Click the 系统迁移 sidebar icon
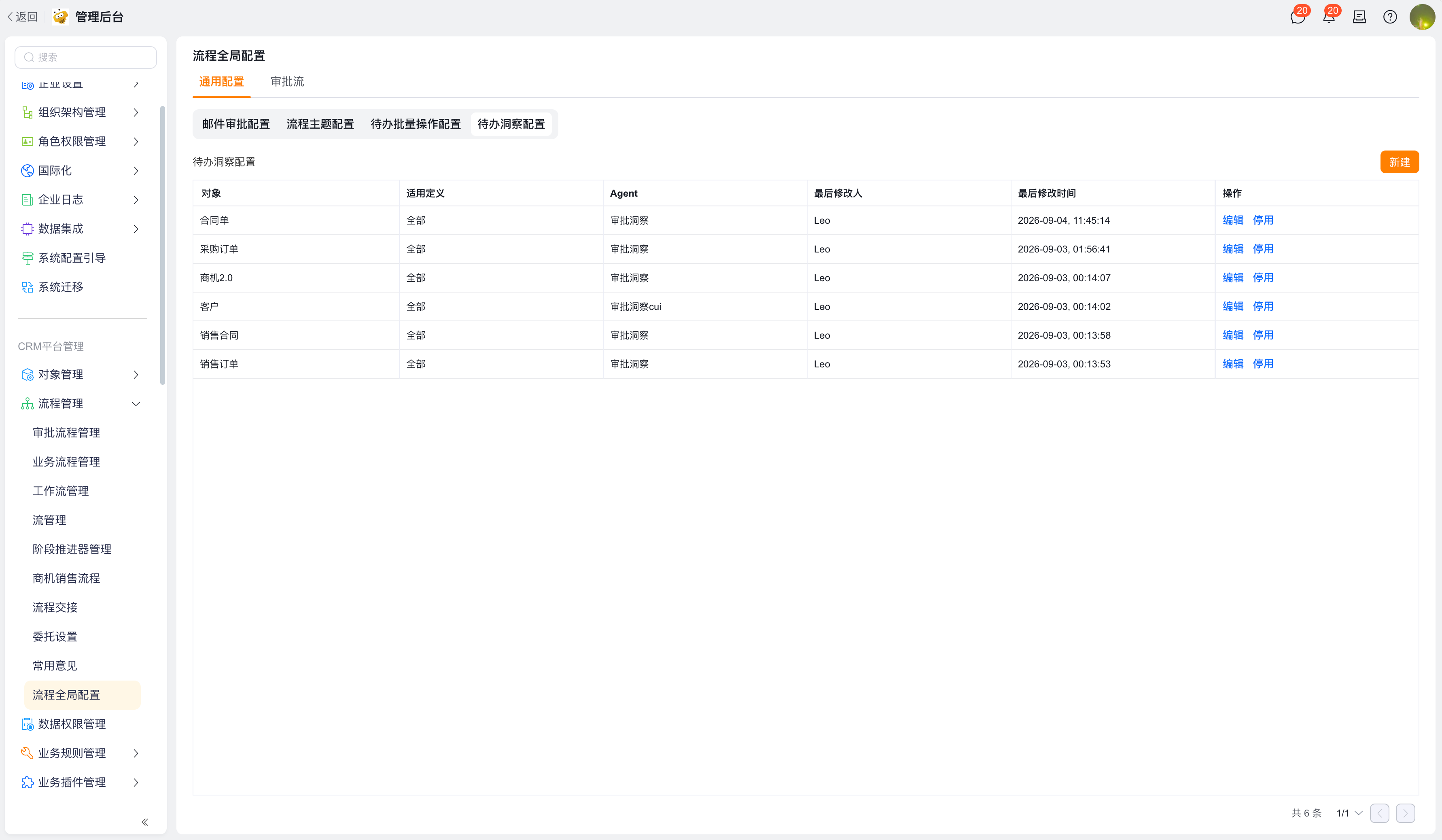 point(27,287)
